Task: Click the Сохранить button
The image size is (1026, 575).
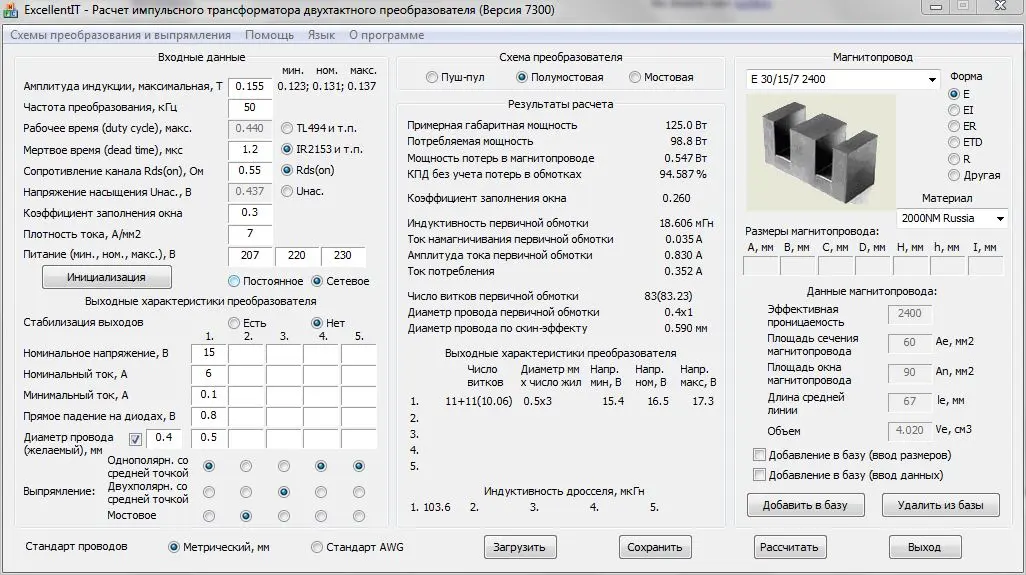Action: [655, 547]
